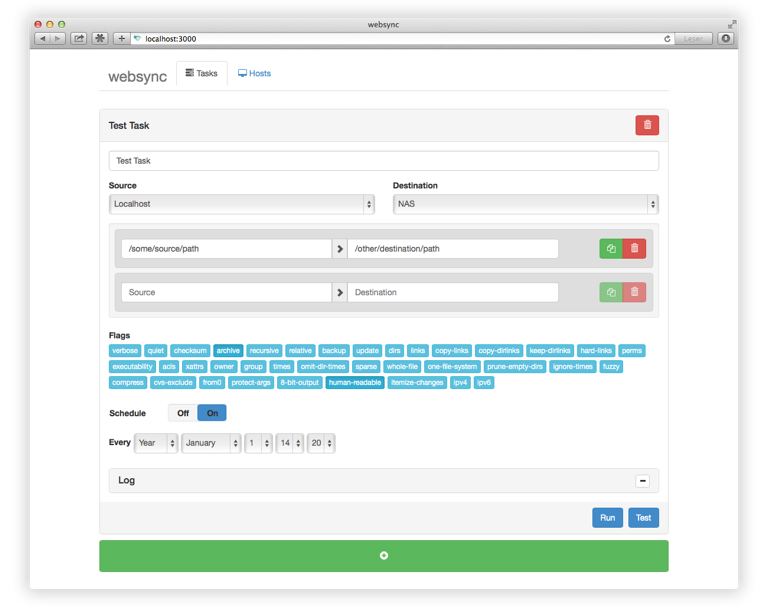Toggle the copy-links flag

coord(452,350)
